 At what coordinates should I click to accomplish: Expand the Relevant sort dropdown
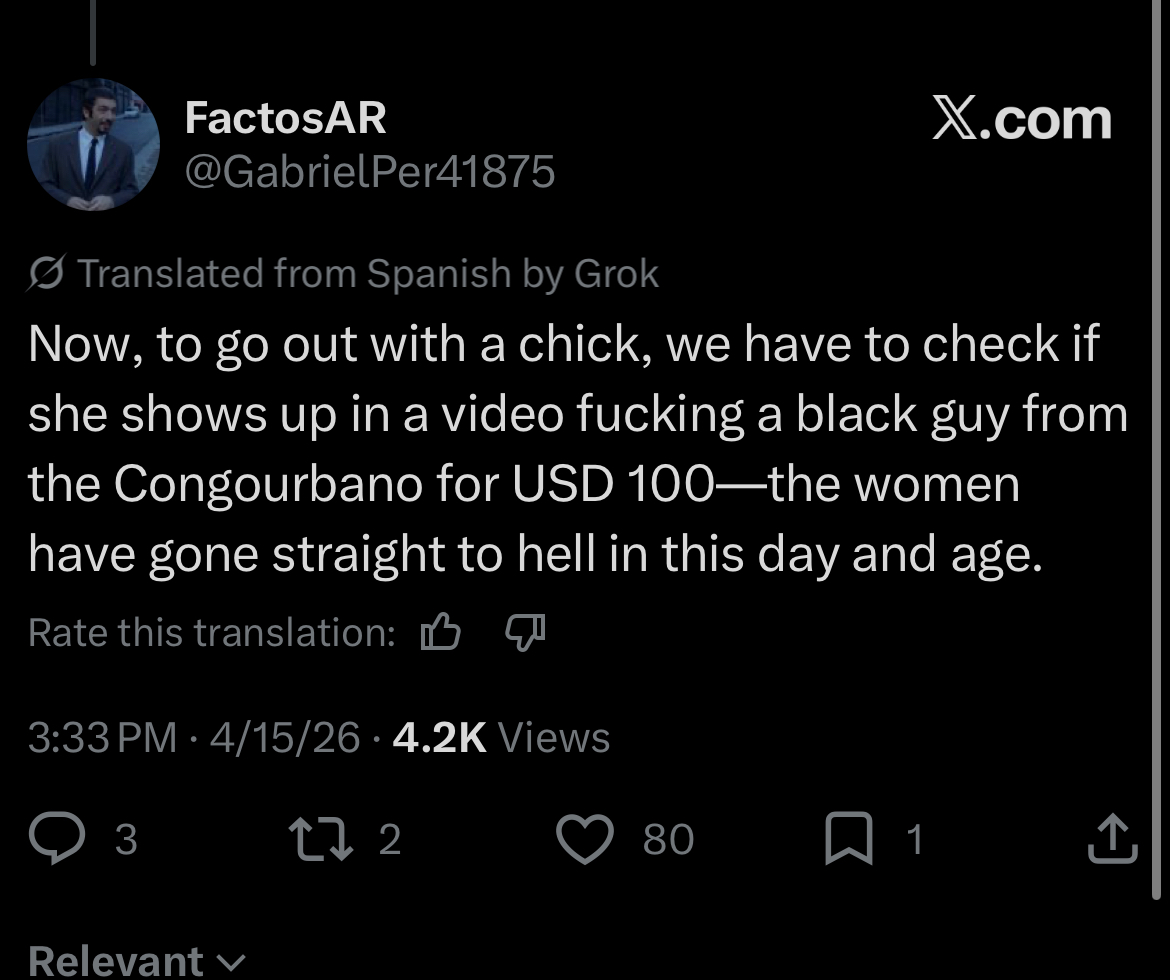point(137,961)
